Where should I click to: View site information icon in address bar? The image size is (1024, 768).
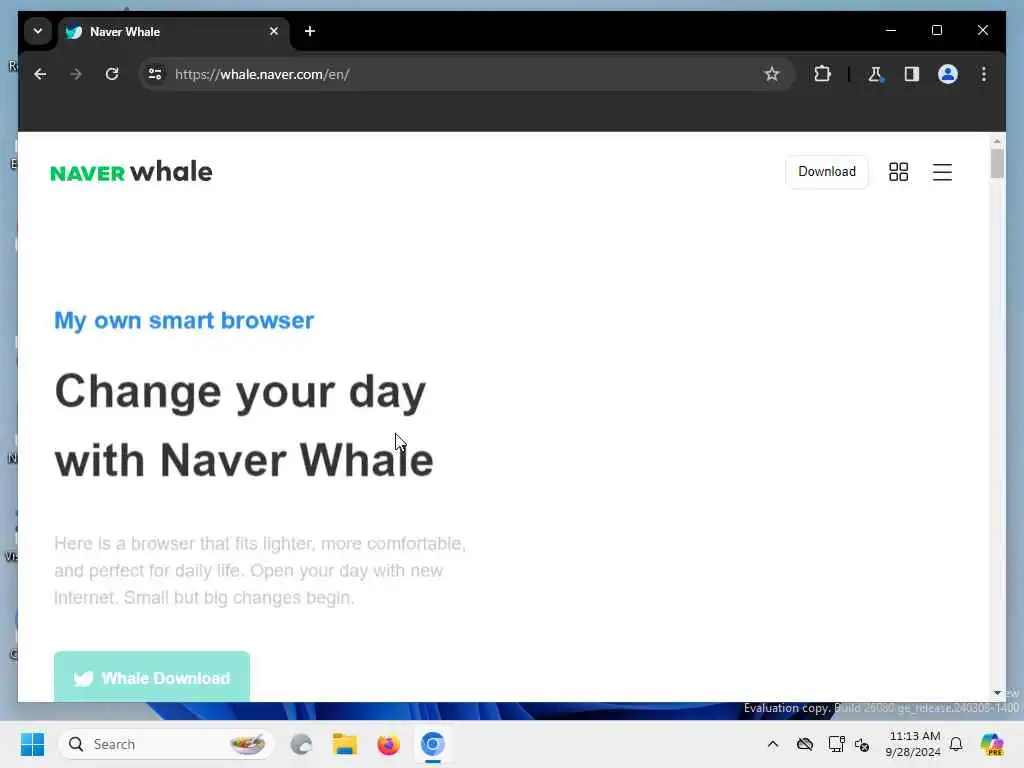[x=155, y=74]
